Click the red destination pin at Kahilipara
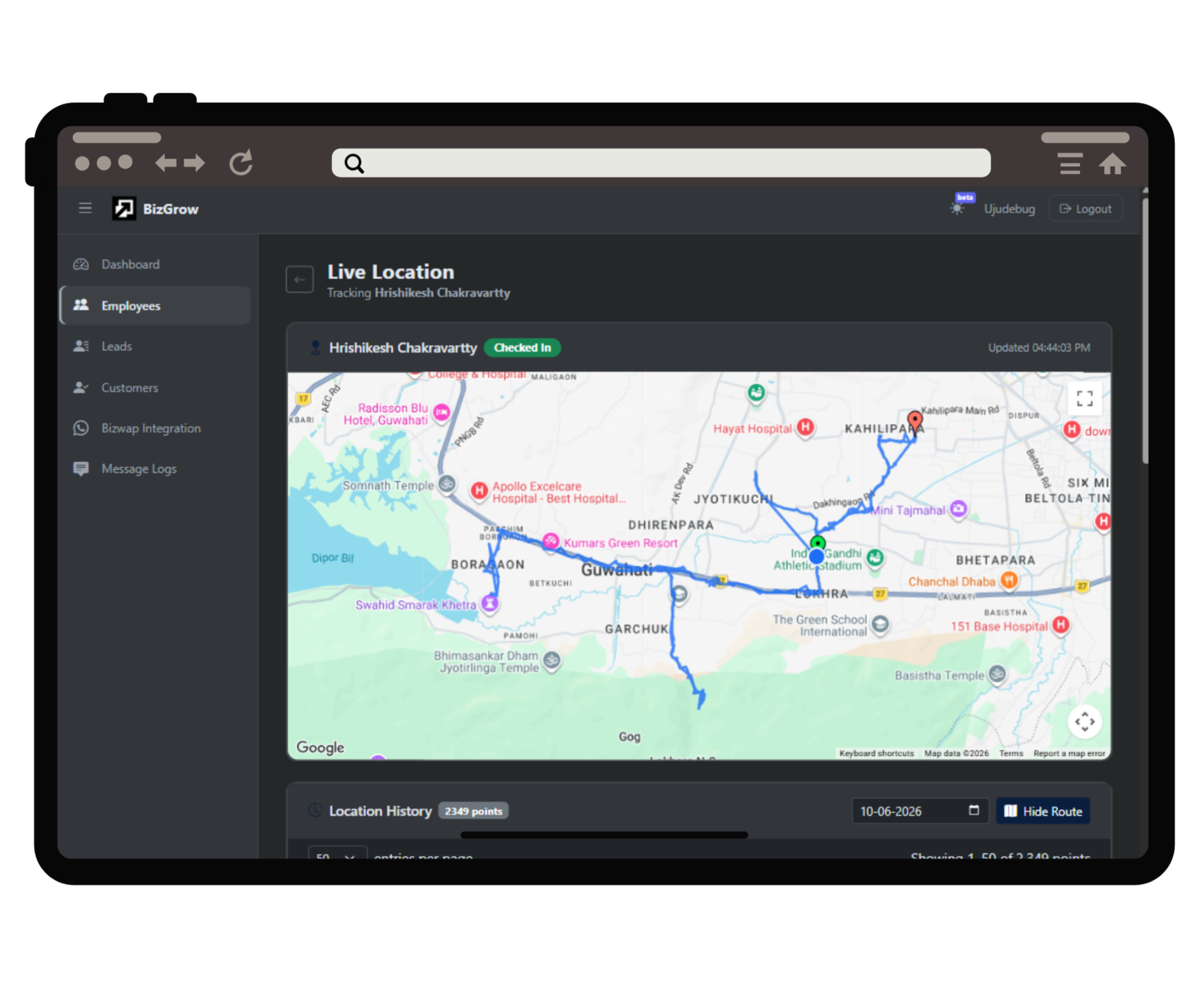This screenshot has height=1008, width=1203. point(915,422)
